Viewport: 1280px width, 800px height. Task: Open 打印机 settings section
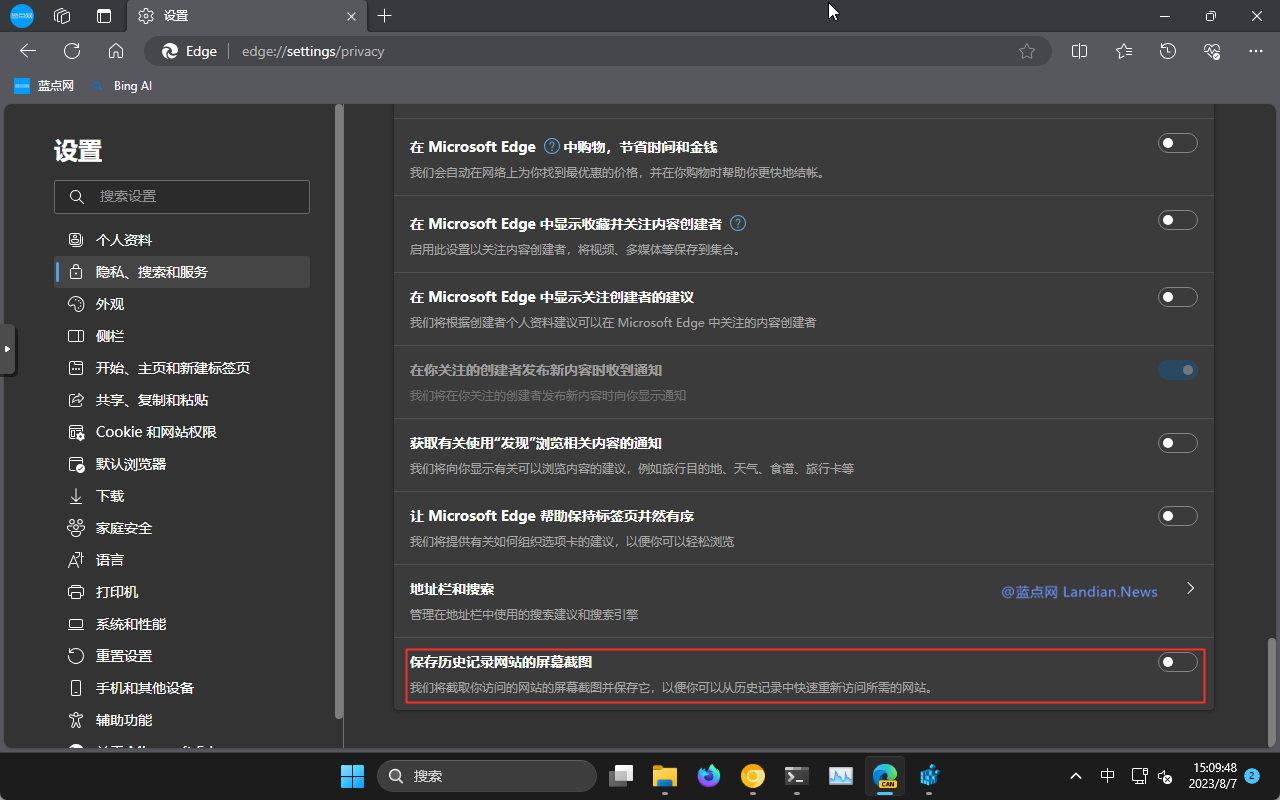point(182,592)
